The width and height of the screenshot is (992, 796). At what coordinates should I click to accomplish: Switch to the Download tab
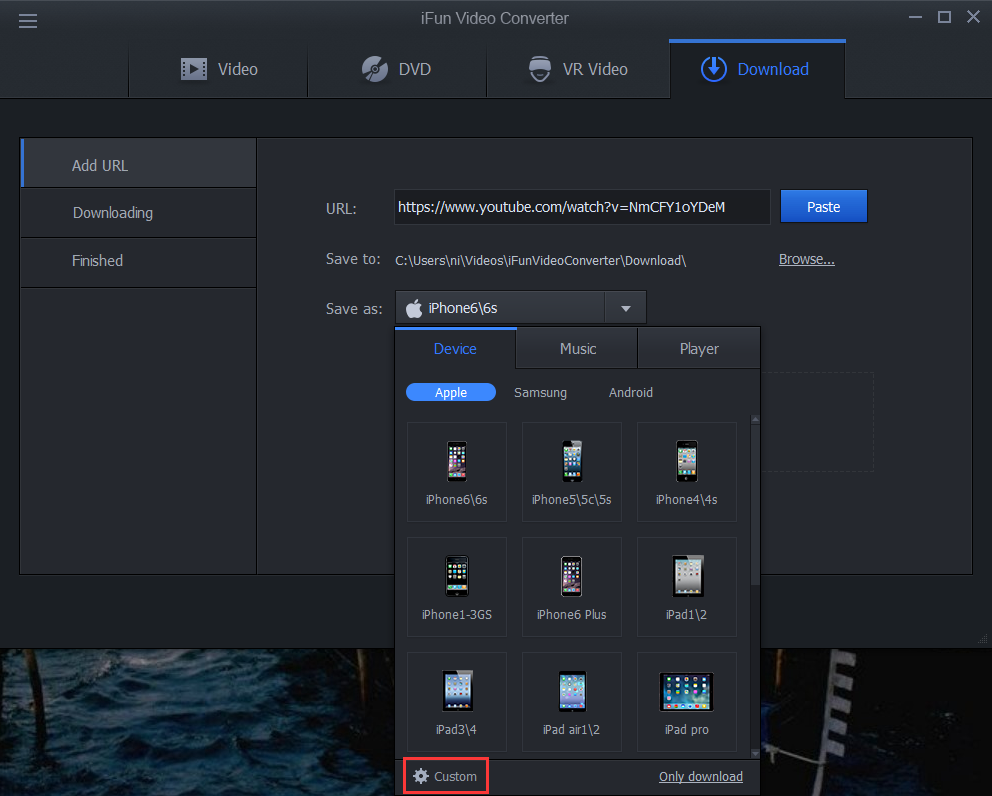(x=757, y=69)
